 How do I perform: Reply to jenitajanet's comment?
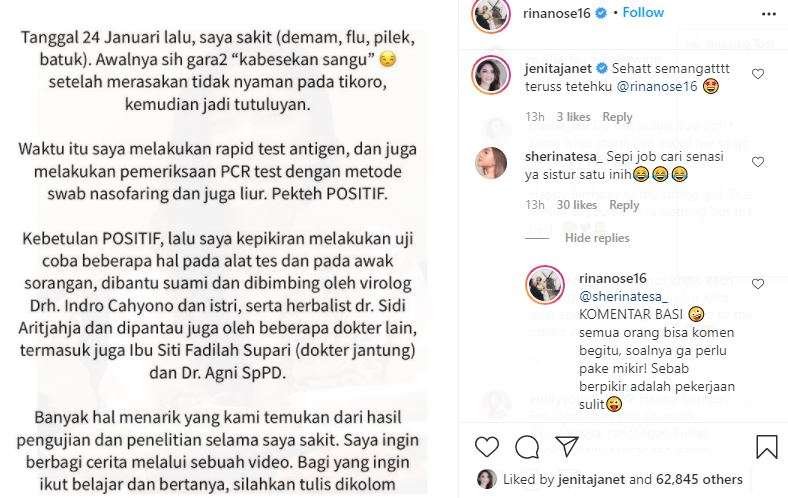617,117
